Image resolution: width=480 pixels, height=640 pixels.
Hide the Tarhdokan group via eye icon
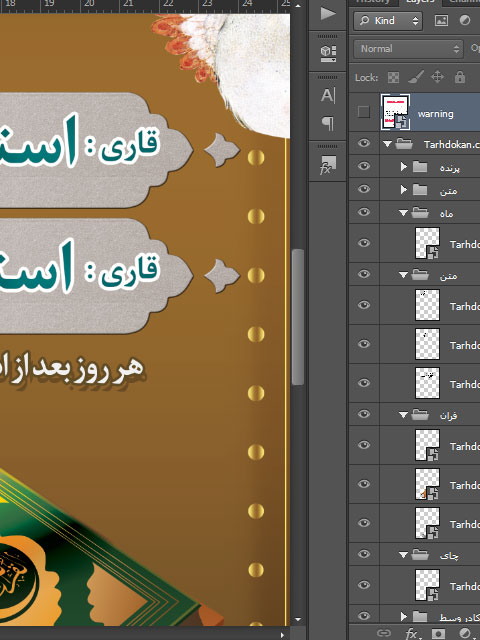(x=364, y=143)
